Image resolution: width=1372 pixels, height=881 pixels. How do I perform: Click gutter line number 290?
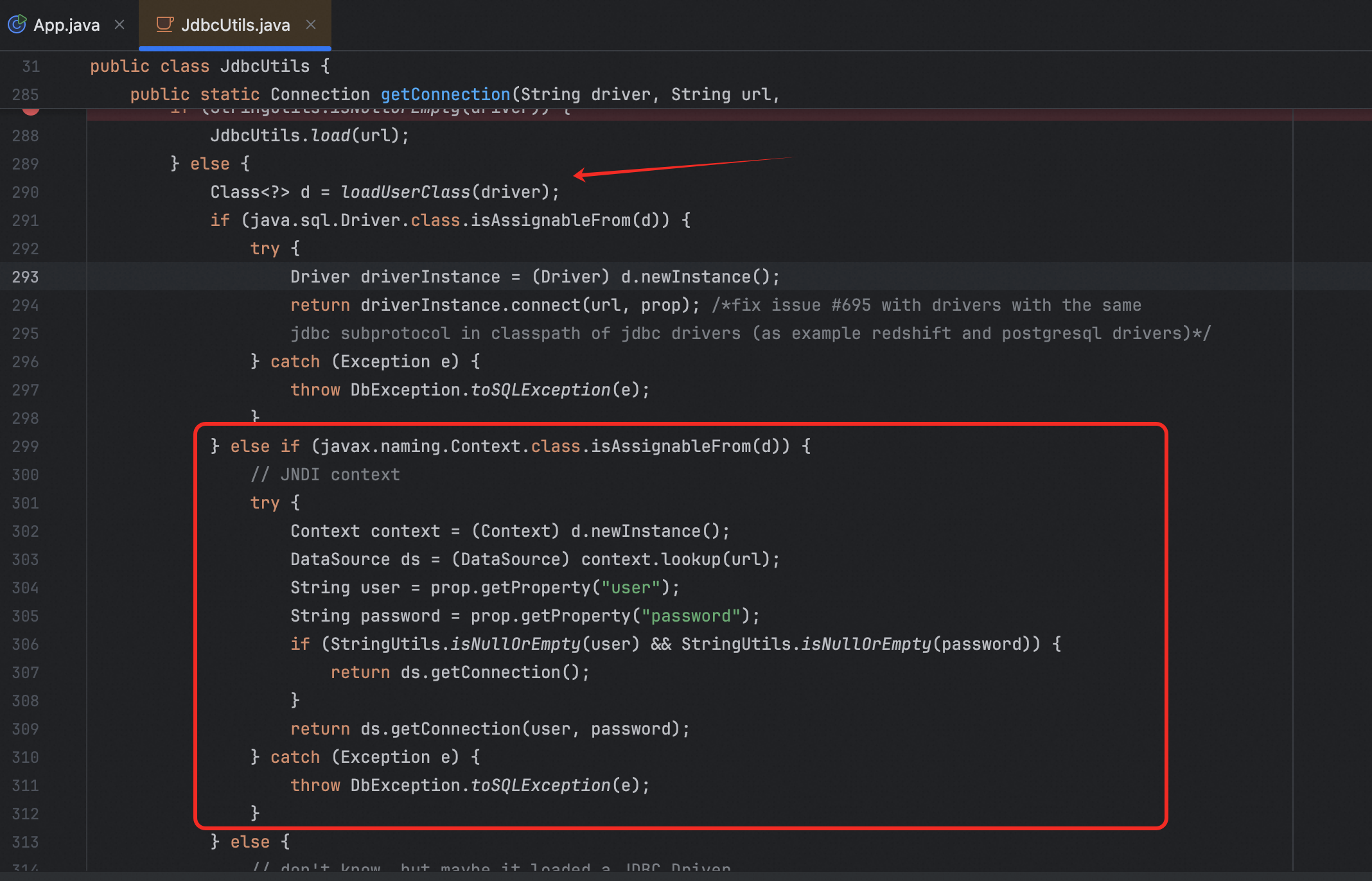pos(26,192)
